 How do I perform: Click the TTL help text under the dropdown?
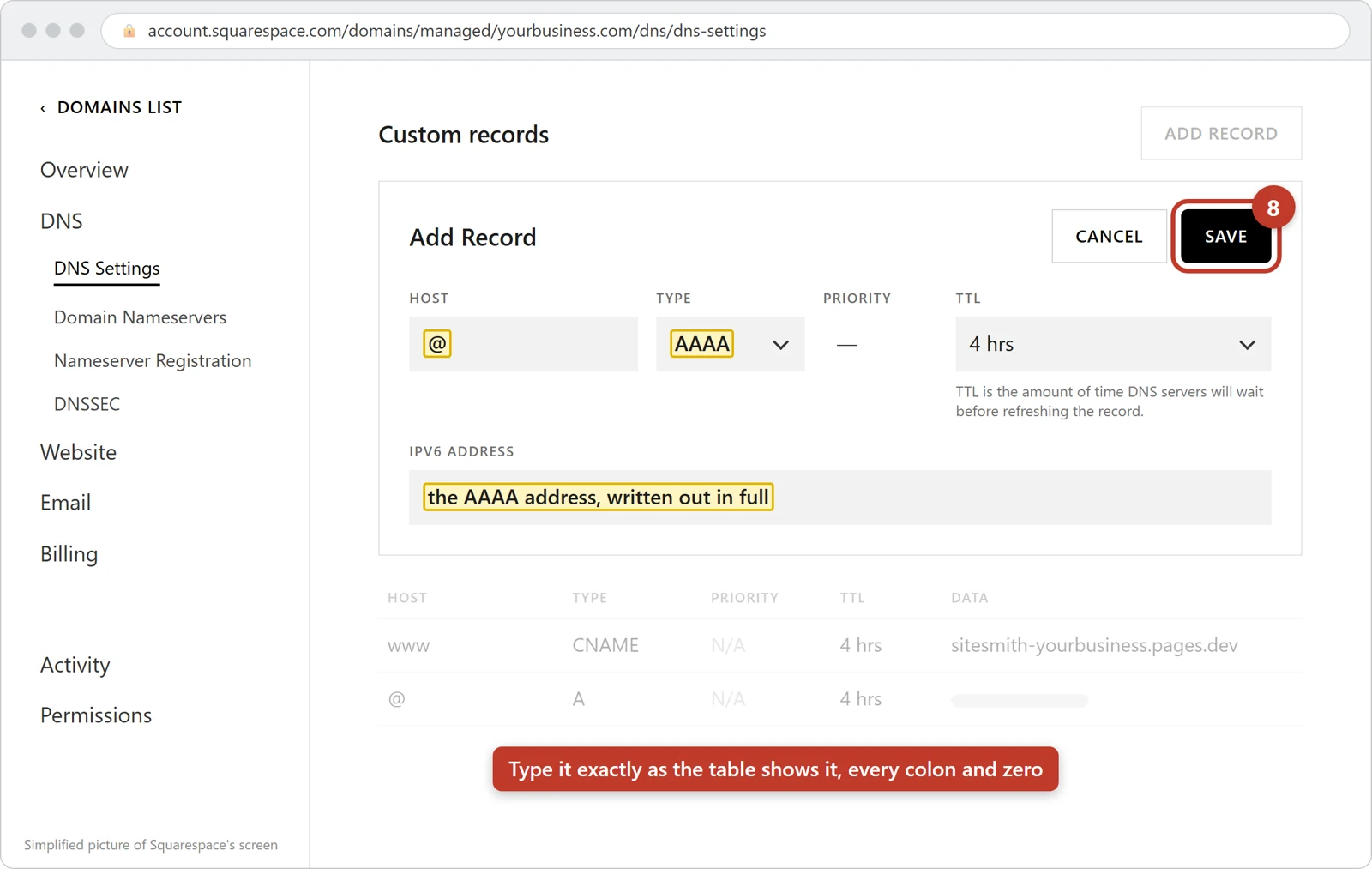tap(1110, 401)
